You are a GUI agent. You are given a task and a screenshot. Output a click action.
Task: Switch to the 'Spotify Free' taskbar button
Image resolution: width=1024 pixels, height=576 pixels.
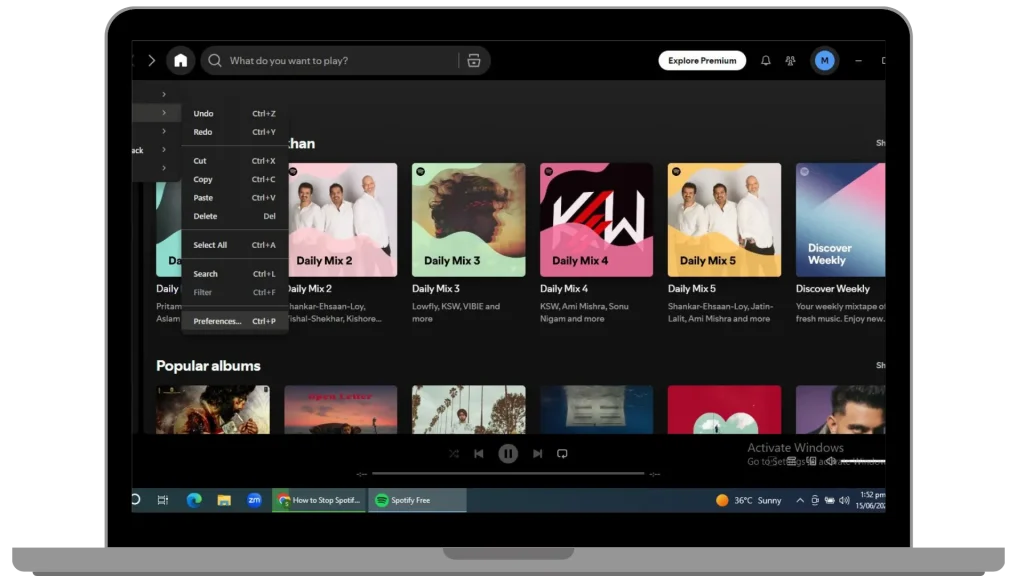(x=417, y=500)
